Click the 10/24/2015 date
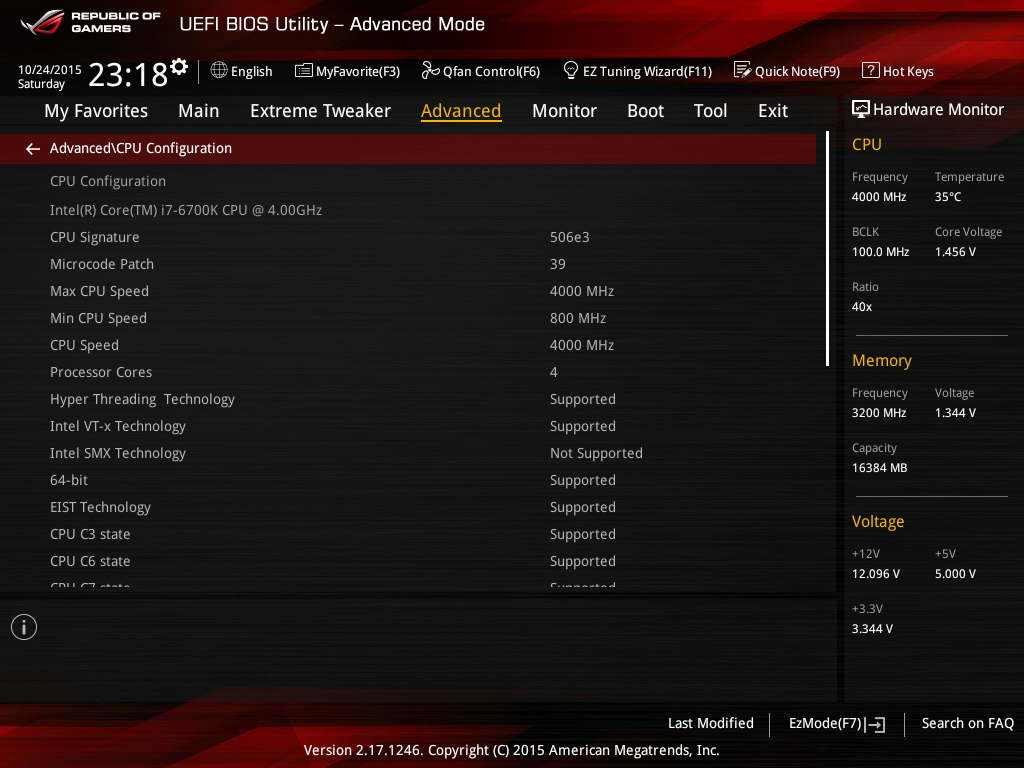 coord(50,69)
